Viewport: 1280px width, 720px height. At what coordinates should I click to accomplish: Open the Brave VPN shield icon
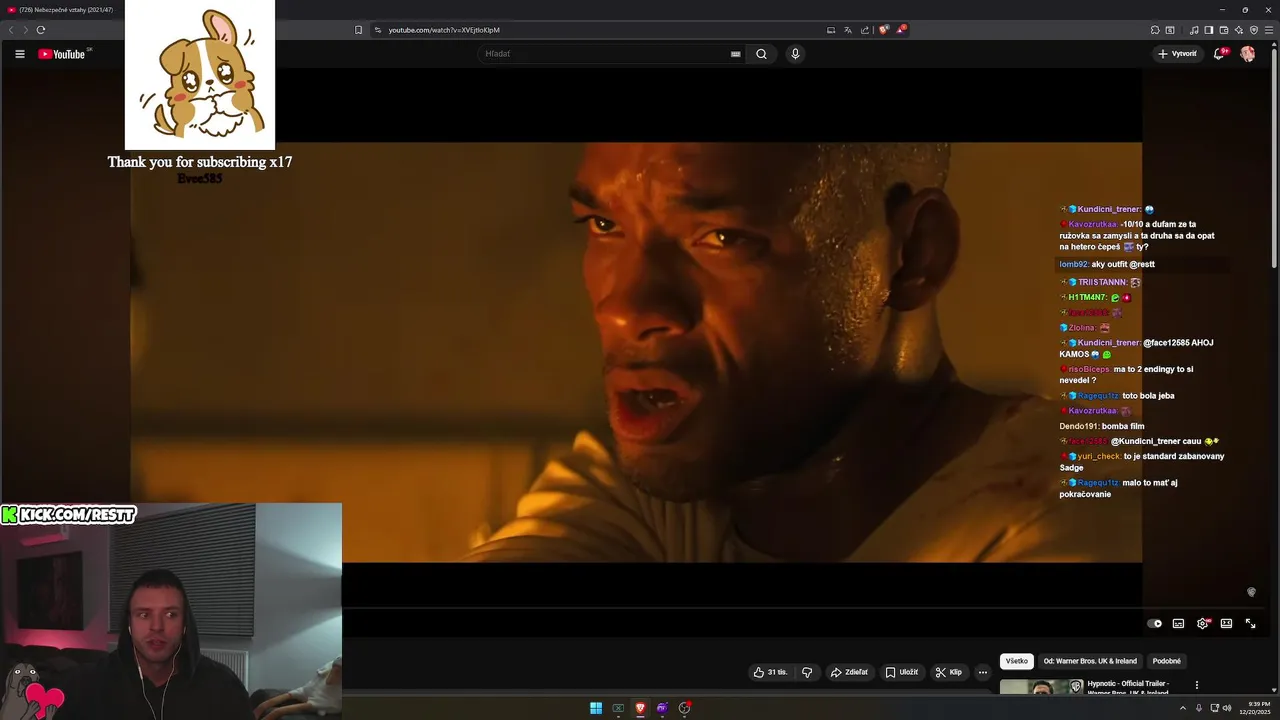[x=1254, y=30]
